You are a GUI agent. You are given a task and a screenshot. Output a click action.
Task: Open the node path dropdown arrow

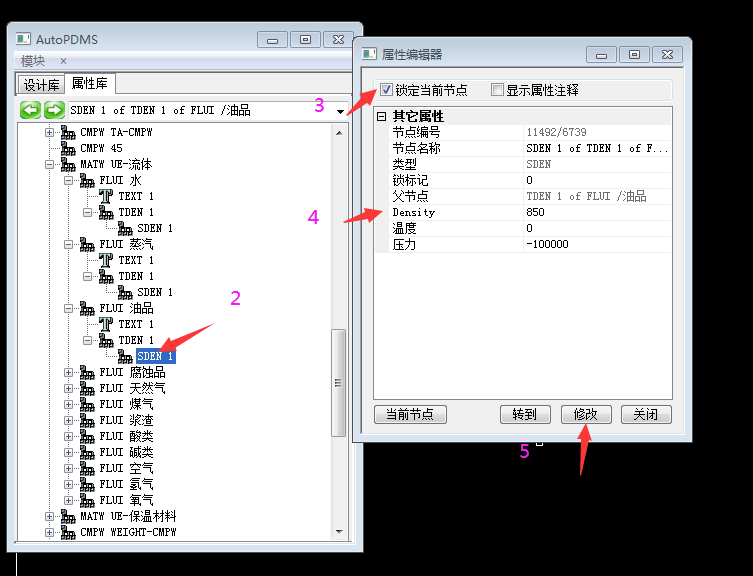point(341,111)
